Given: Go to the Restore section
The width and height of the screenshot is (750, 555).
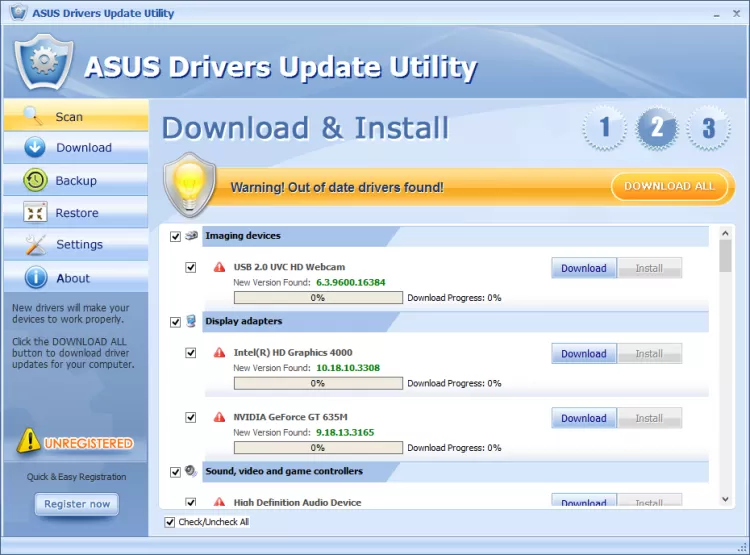Looking at the screenshot, I should pyautogui.click(x=76, y=212).
